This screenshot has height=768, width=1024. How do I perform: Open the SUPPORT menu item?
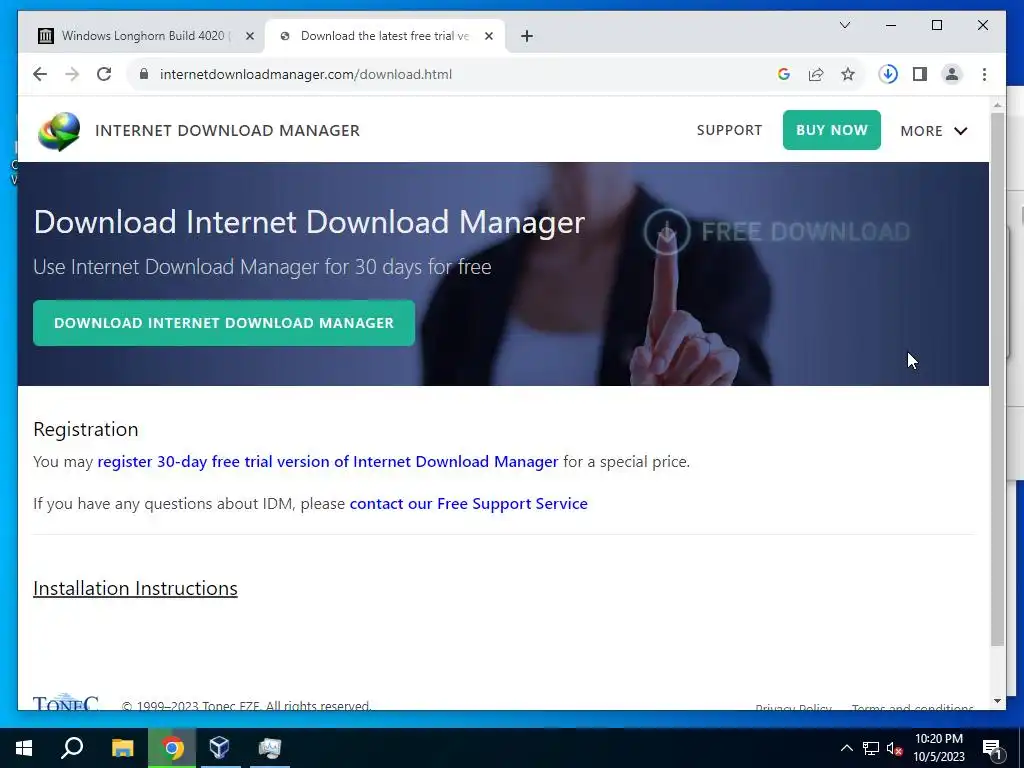729,130
